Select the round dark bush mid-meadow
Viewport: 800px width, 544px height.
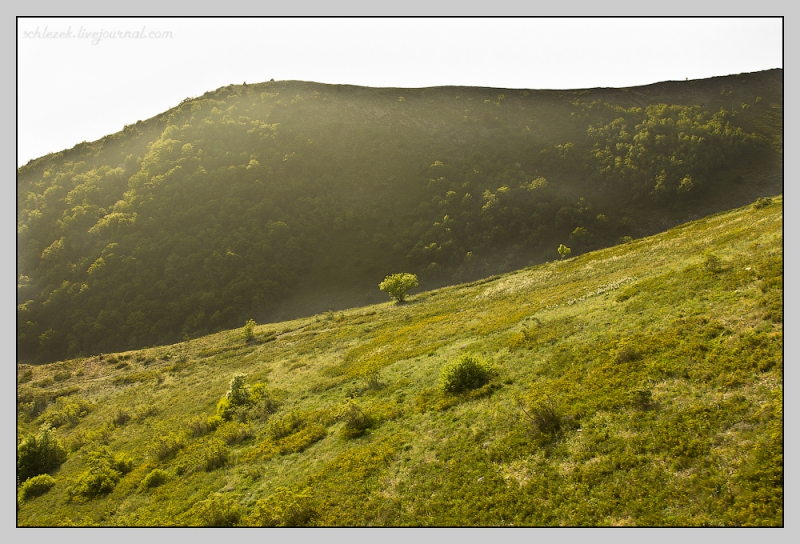465,374
